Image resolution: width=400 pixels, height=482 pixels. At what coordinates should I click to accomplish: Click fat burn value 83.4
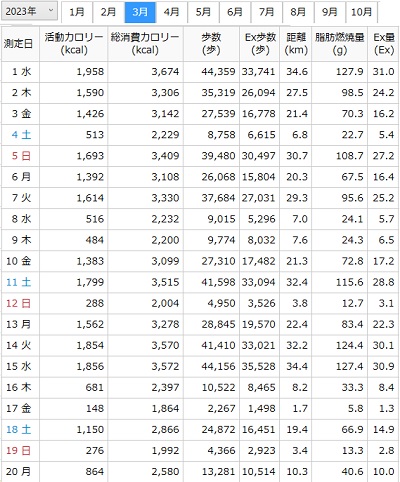coord(352,324)
